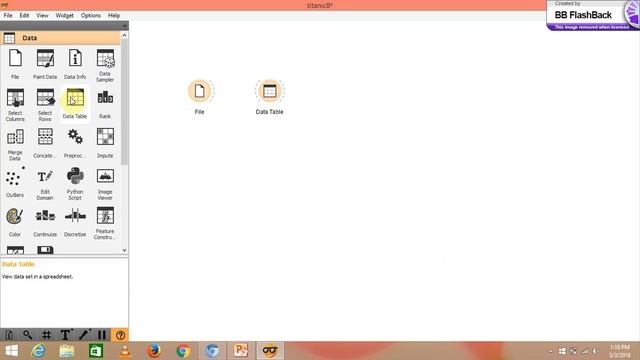The height and width of the screenshot is (360, 640).
Task: Select the Color widget
Action: tap(15, 222)
